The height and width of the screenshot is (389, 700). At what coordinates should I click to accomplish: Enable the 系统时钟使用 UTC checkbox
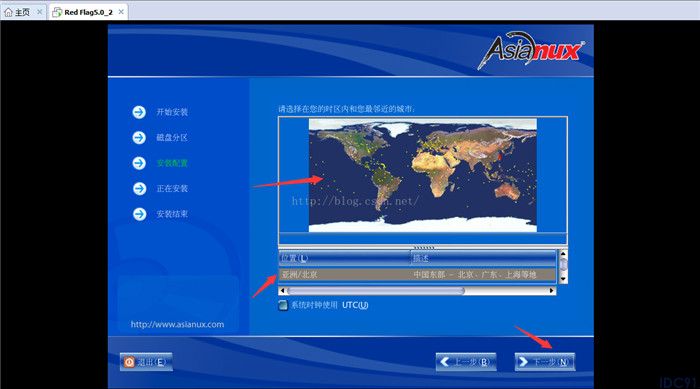283,305
